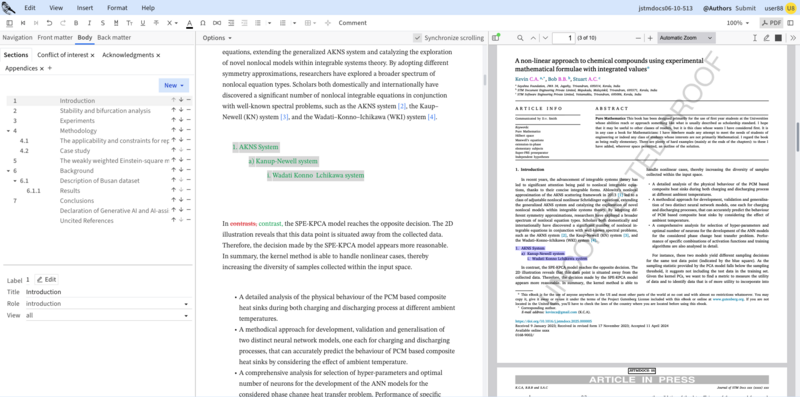Select the Acknowledgments tab

(x=128, y=55)
